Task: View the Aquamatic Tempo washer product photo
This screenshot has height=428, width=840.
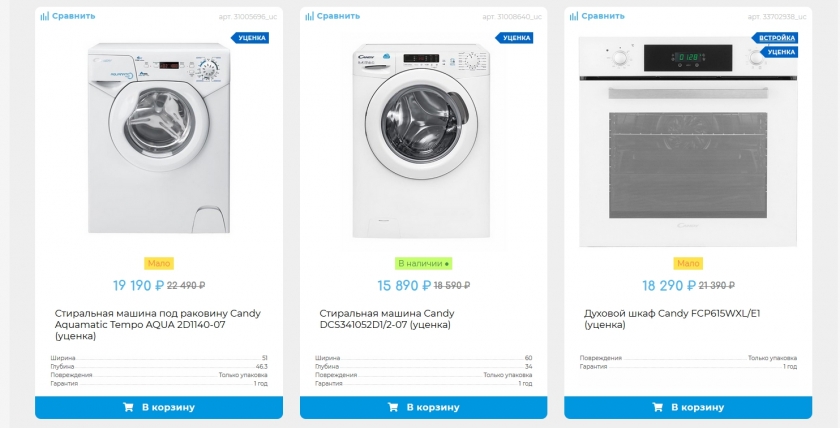Action: [159, 138]
